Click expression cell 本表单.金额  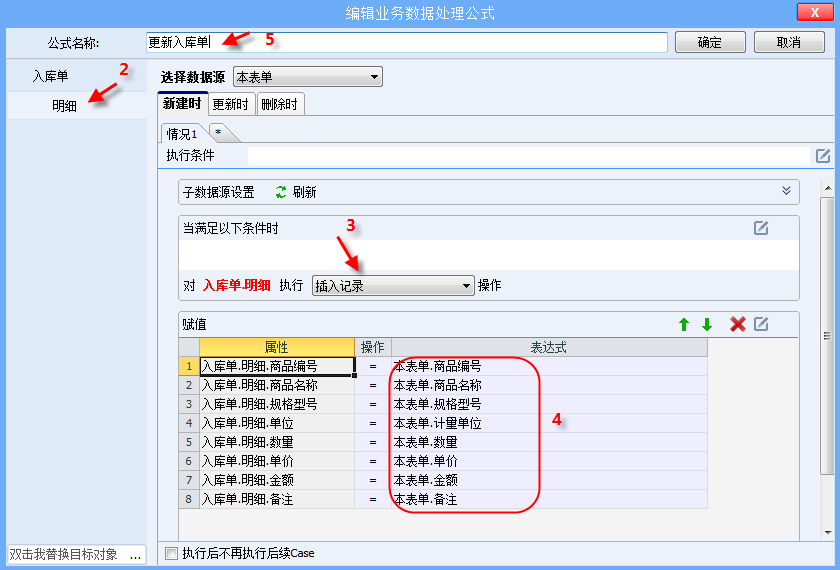pyautogui.click(x=549, y=480)
